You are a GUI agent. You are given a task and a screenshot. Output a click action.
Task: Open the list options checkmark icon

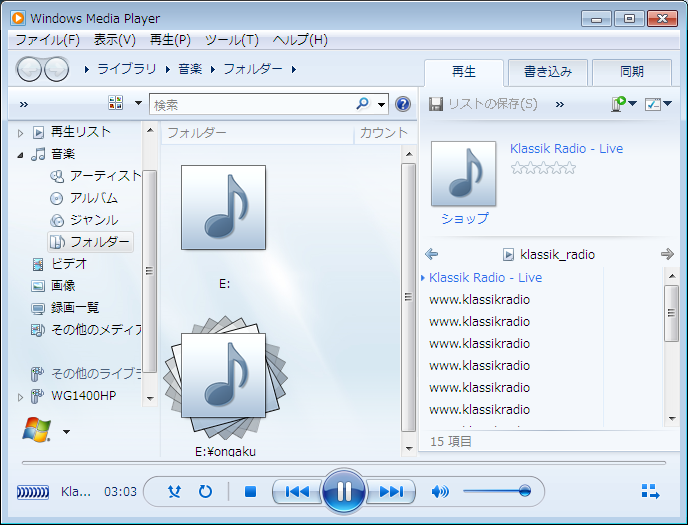click(653, 104)
